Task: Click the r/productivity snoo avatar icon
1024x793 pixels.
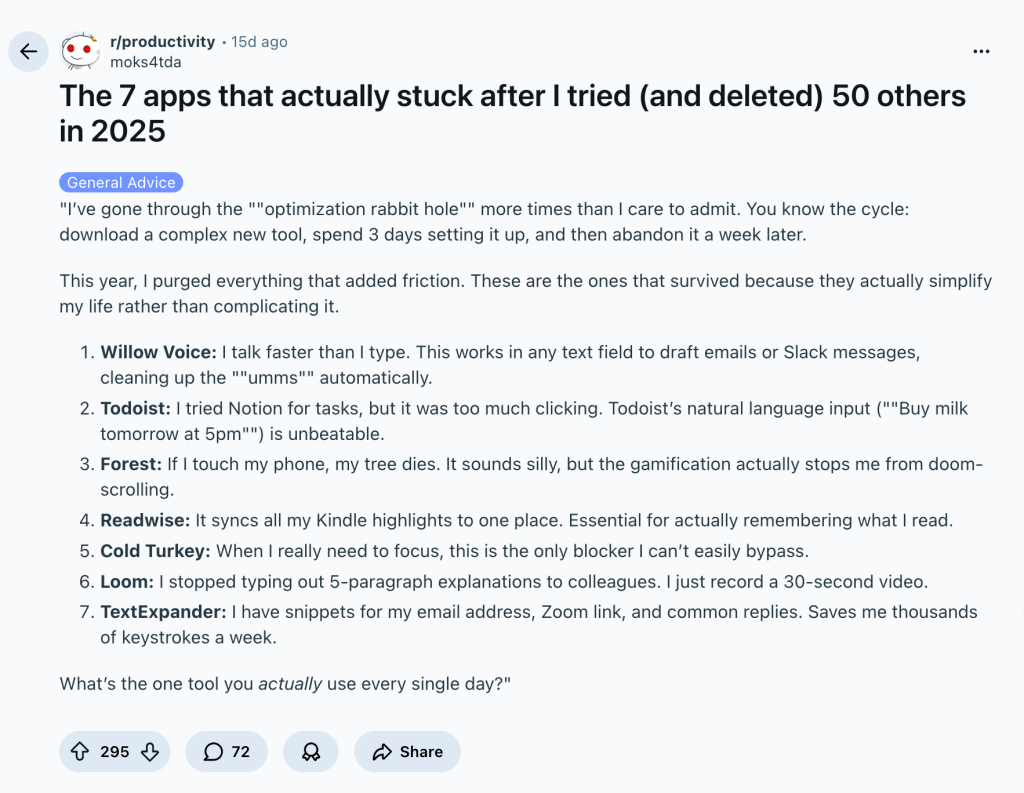Action: (x=80, y=51)
